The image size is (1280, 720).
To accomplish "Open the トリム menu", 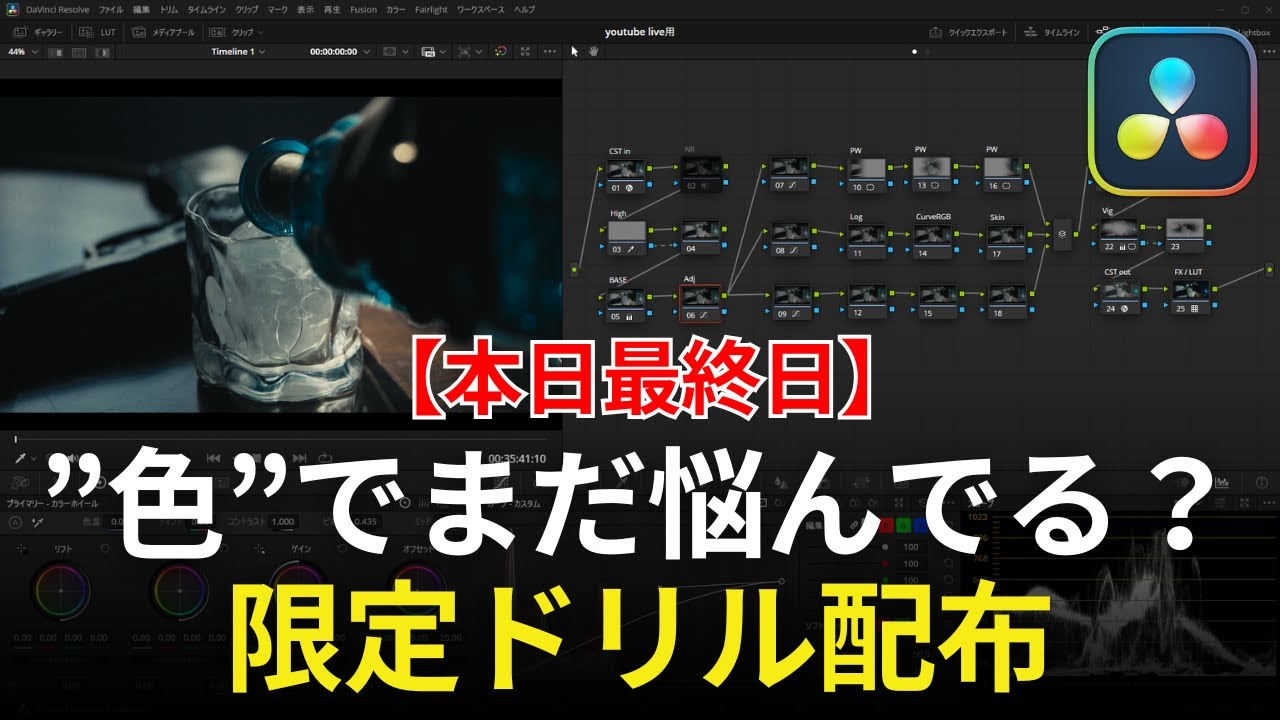I will (x=170, y=9).
